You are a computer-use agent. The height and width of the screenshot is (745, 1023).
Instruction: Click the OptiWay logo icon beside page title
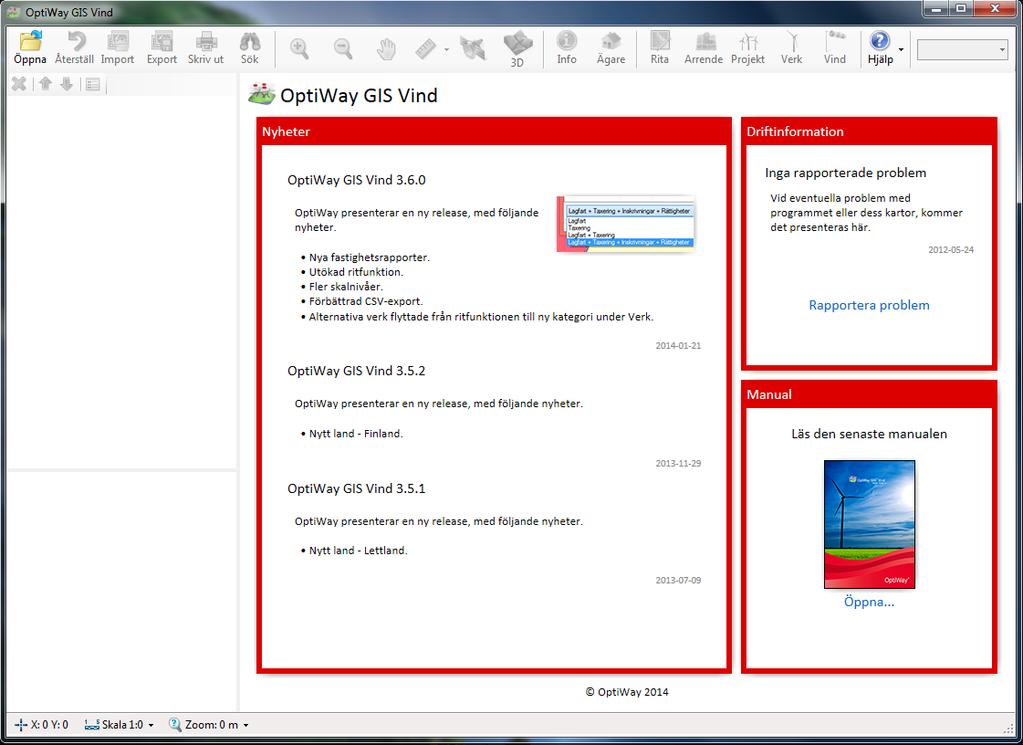pyautogui.click(x=262, y=95)
